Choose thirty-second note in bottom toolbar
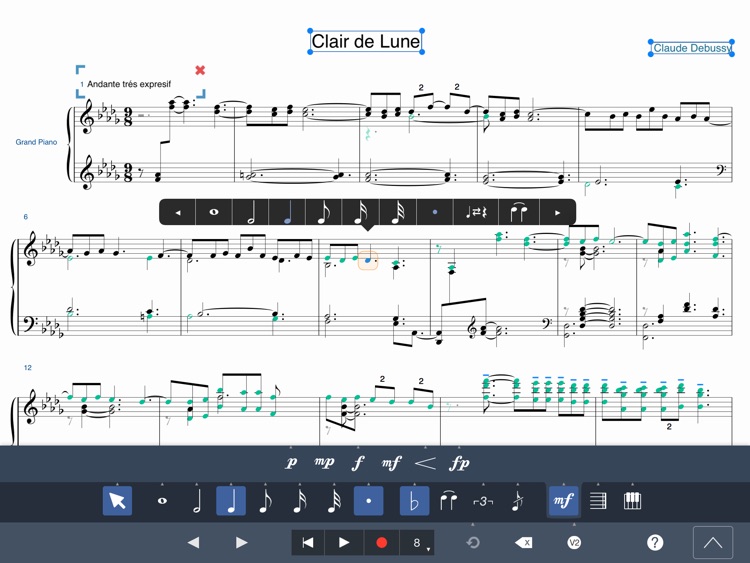This screenshot has height=563, width=750. [x=334, y=501]
